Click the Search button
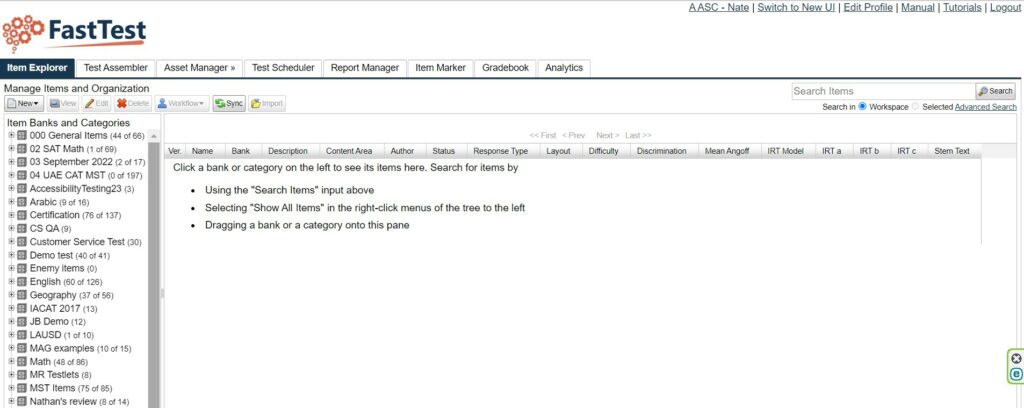1024x408 pixels. click(x=995, y=91)
